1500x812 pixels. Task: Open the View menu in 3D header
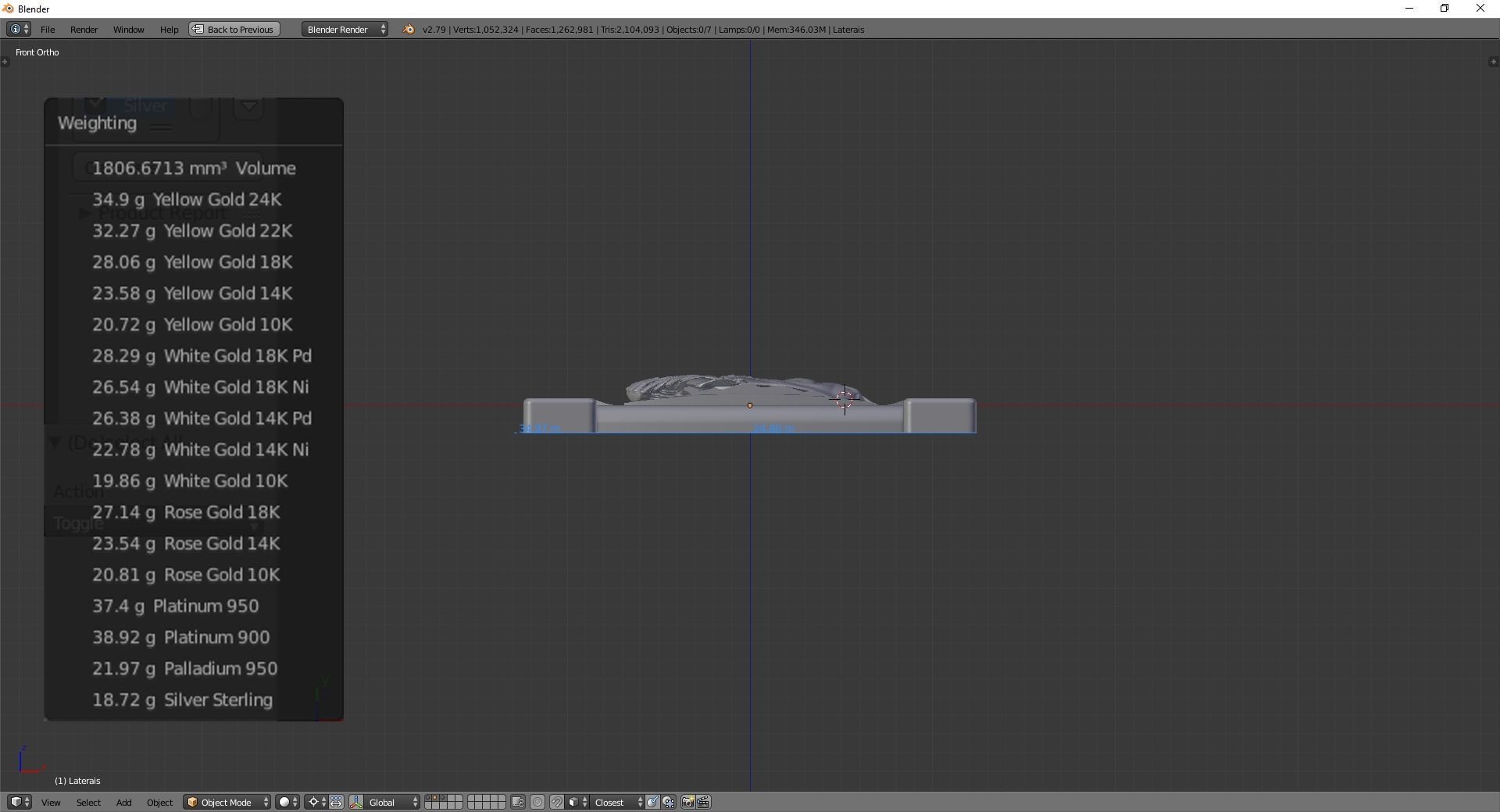click(51, 802)
